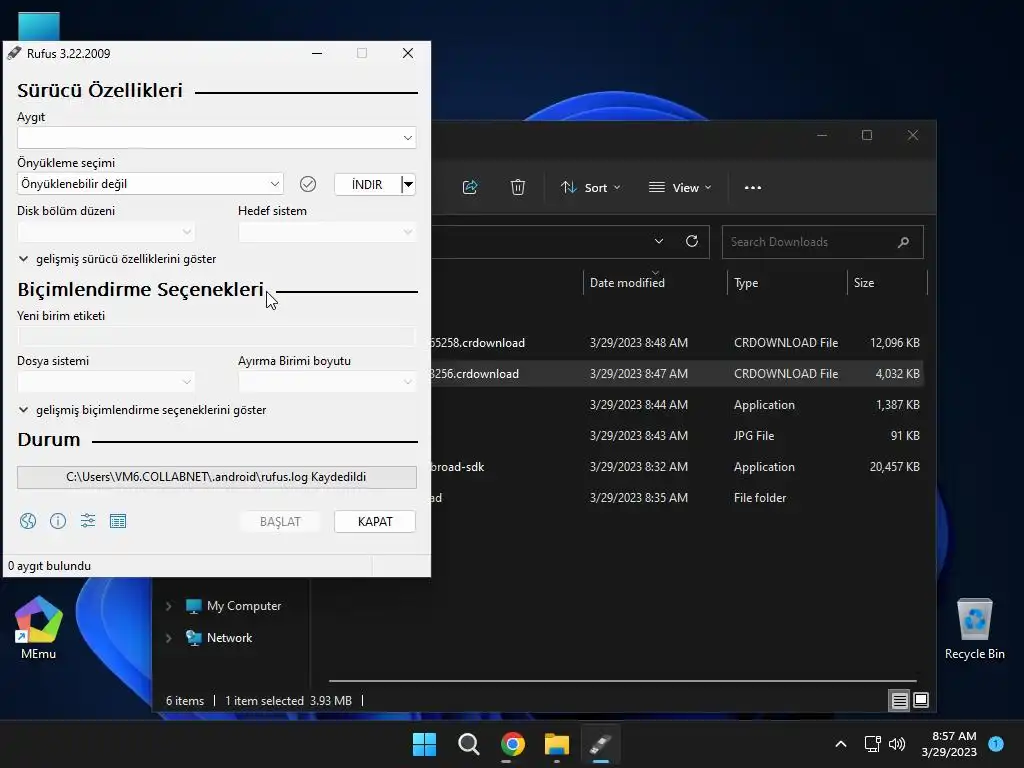
Task: Select Network in the navigation pane
Action: (229, 638)
